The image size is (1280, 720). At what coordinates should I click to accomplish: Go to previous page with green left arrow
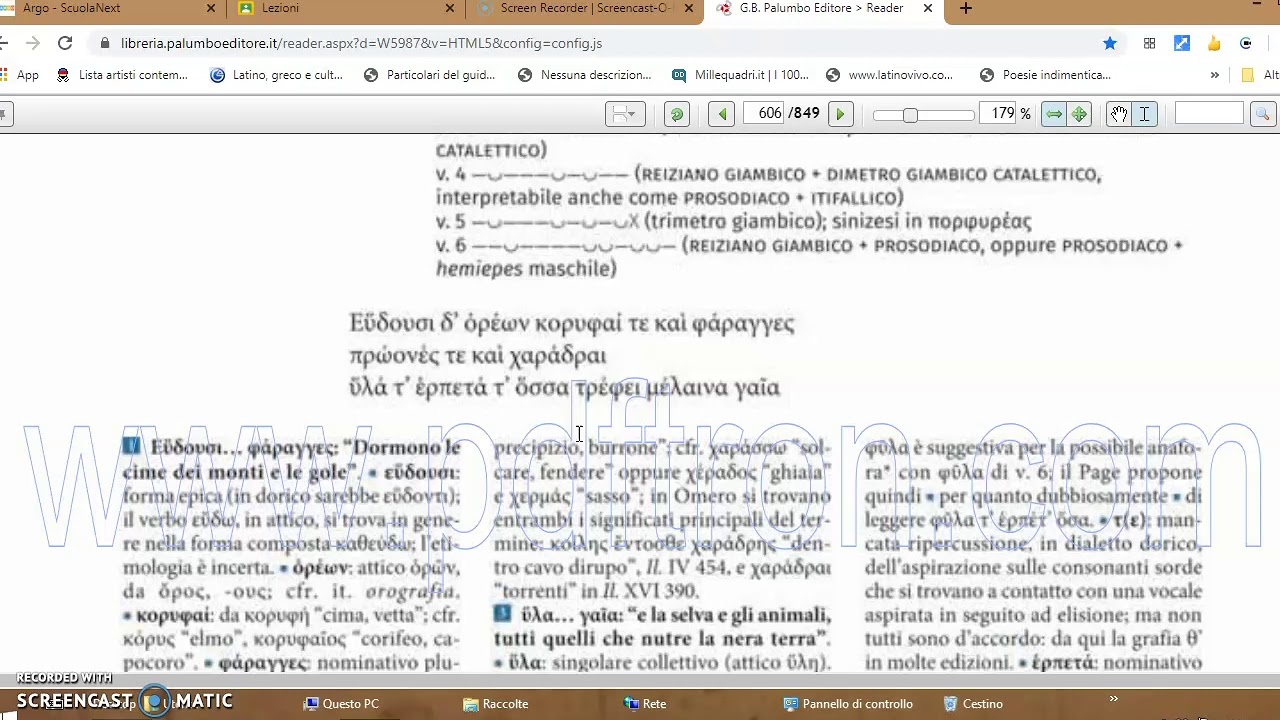coord(722,114)
